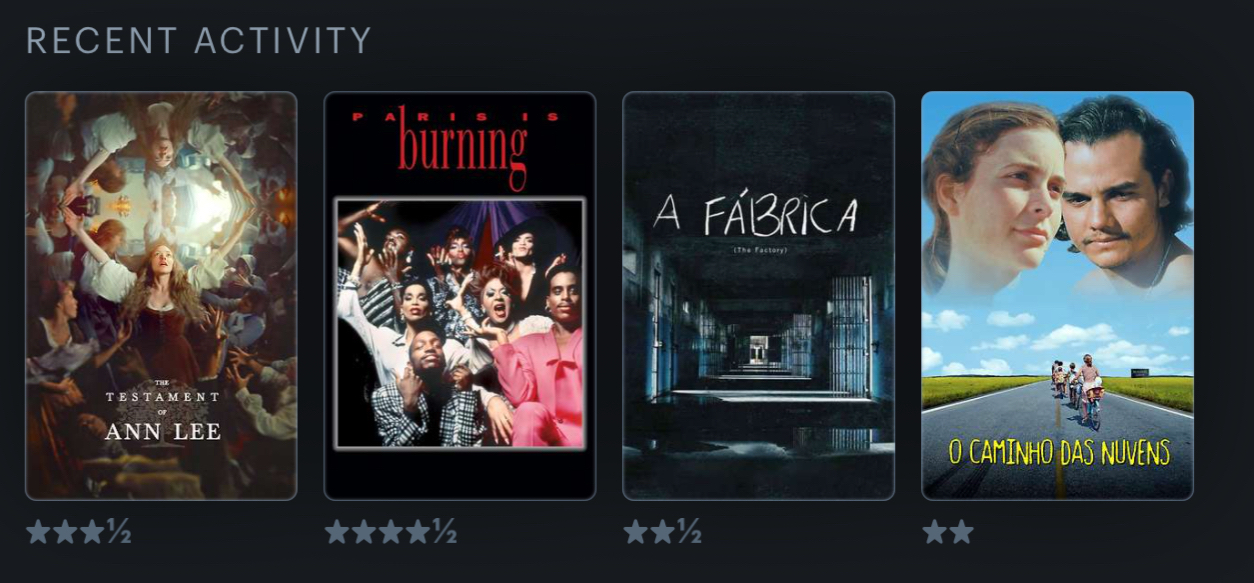Click the white 'Ann Lee' title text

pyautogui.click(x=163, y=433)
